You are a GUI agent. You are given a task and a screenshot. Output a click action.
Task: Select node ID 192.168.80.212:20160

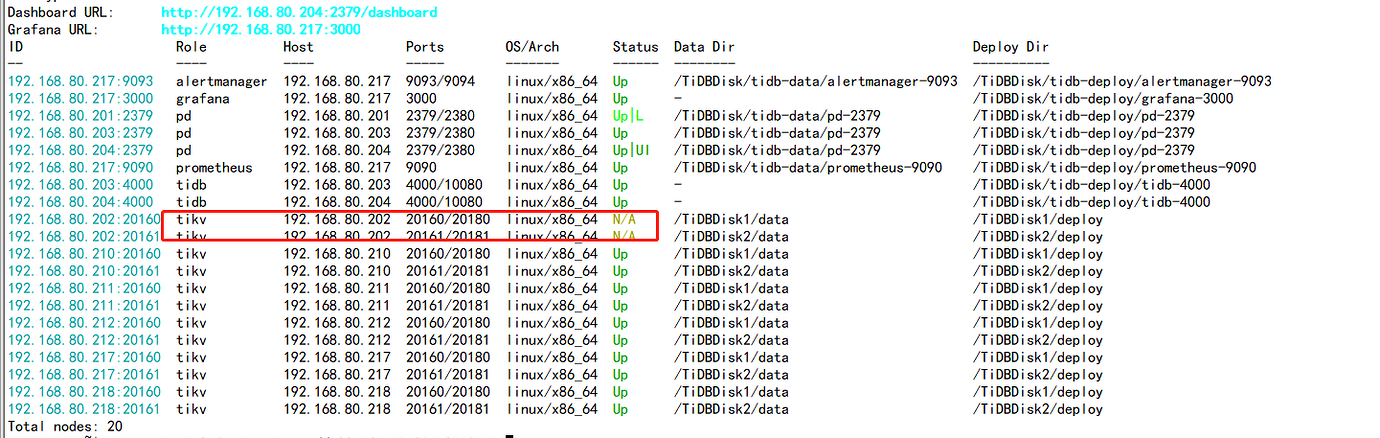[x=84, y=323]
